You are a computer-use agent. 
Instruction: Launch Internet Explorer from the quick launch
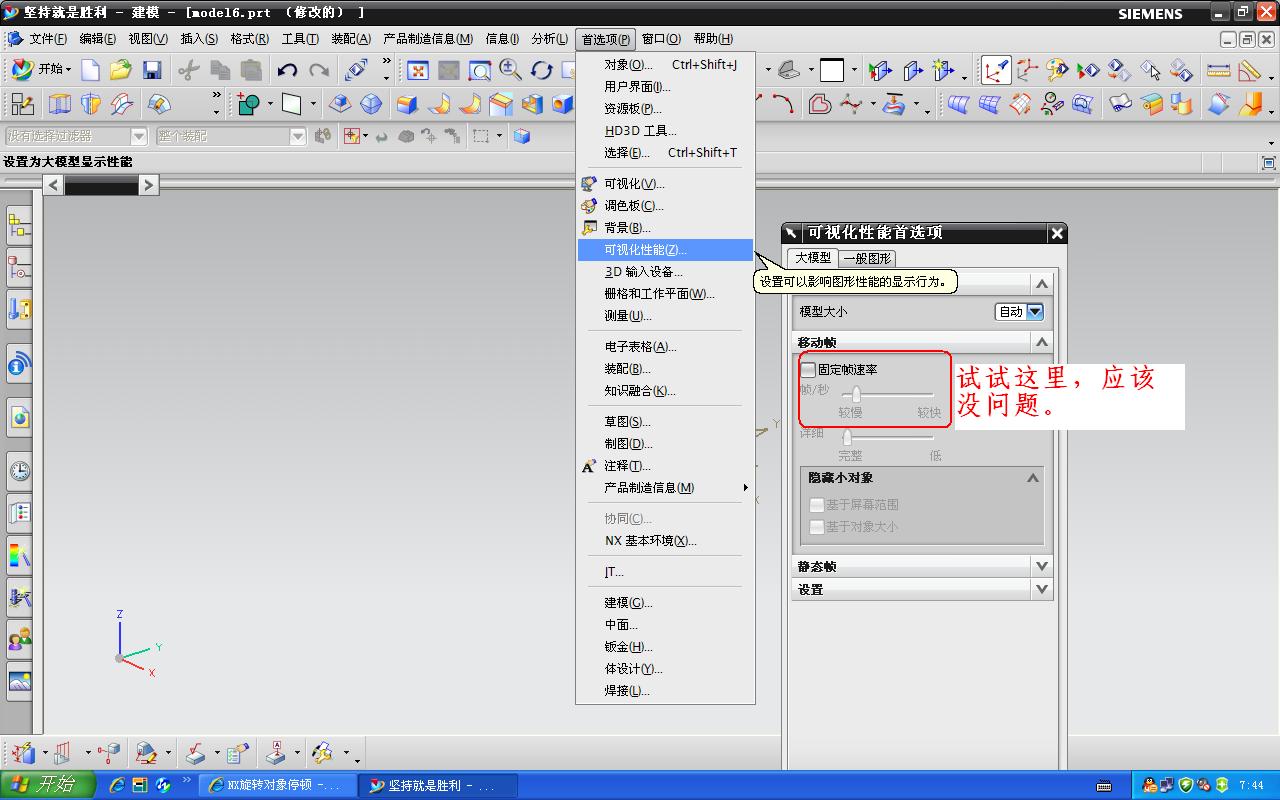tap(118, 785)
